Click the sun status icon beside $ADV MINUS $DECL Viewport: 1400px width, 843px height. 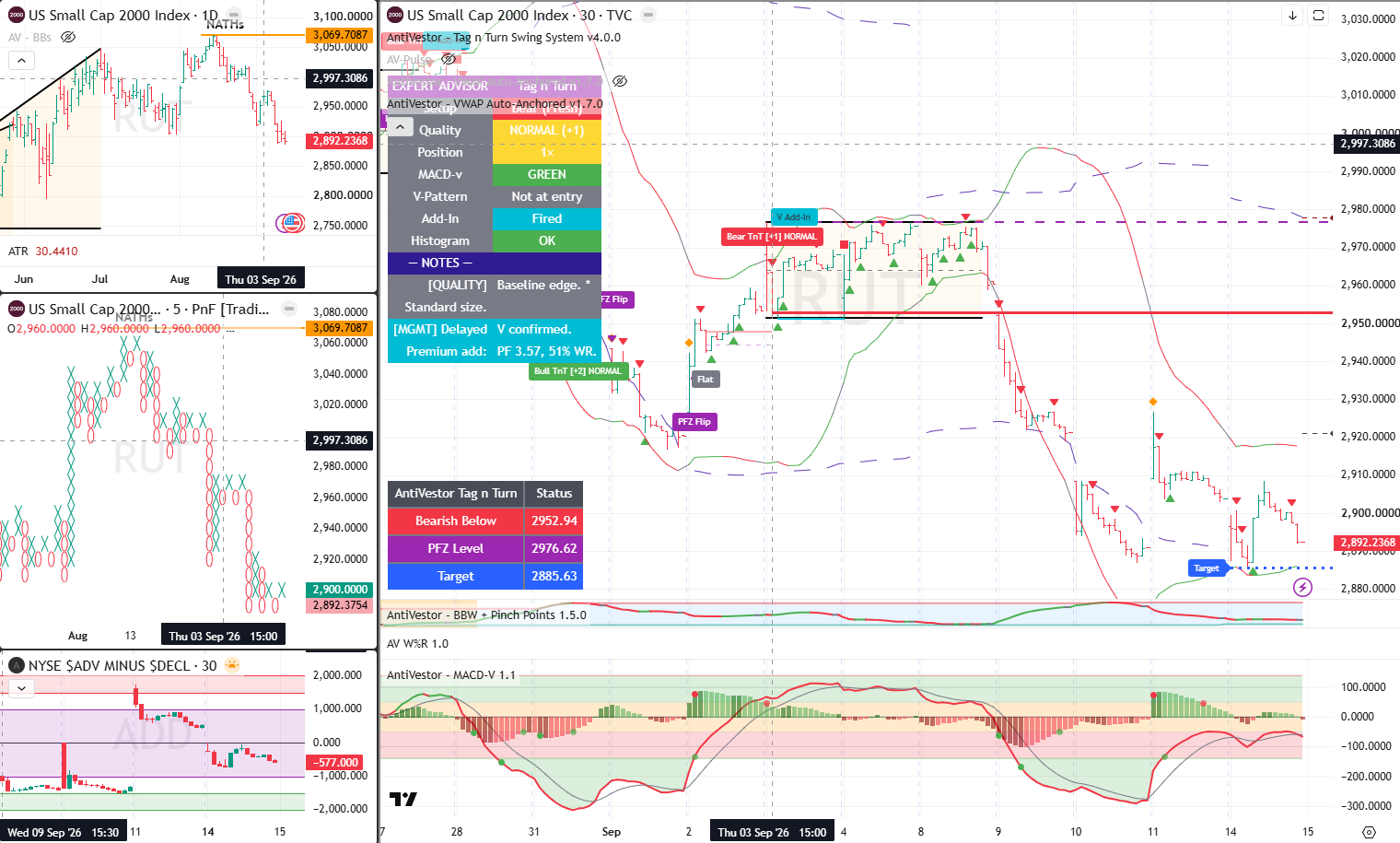pyautogui.click(x=232, y=665)
